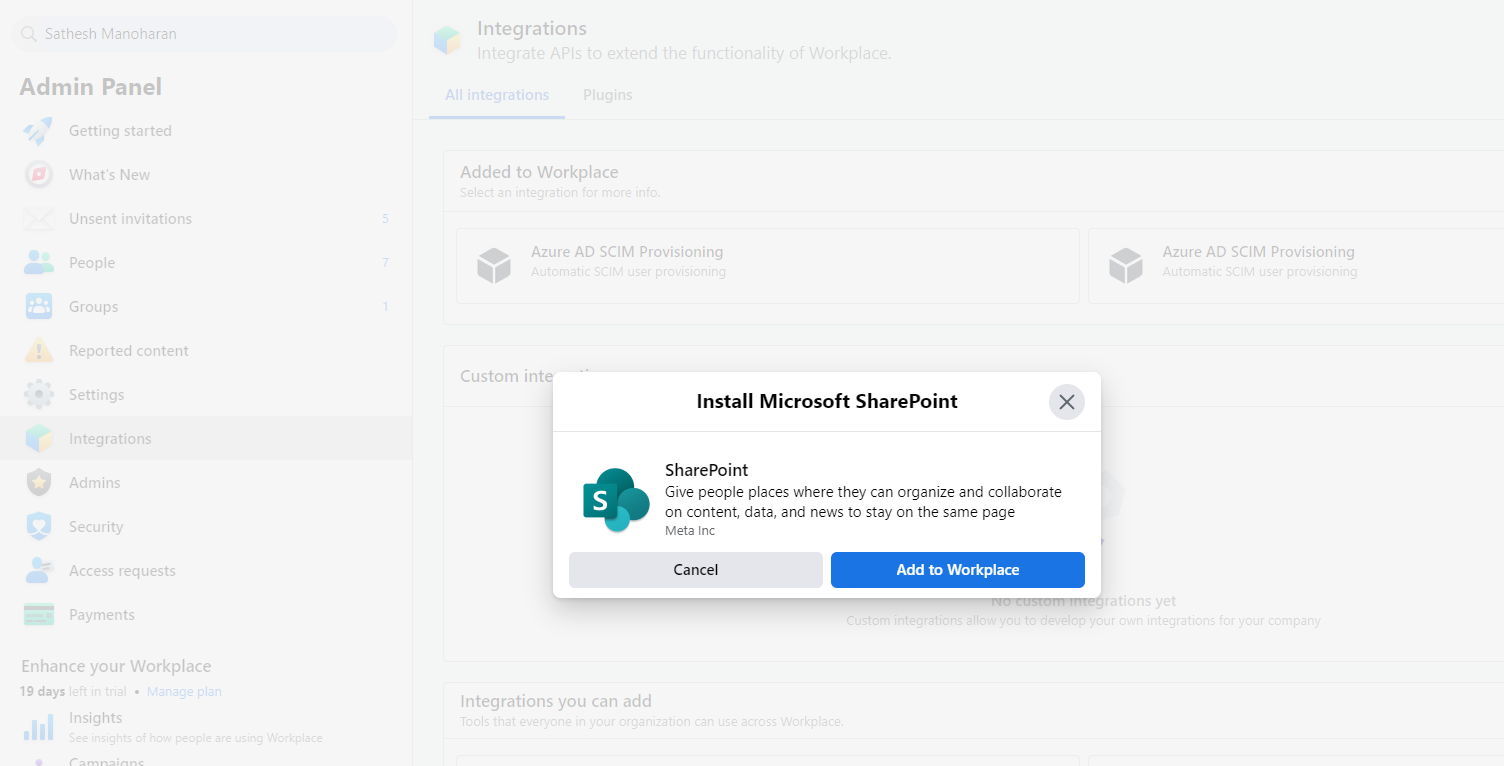Image resolution: width=1504 pixels, height=766 pixels.
Task: Click the Meta Inc publisher text
Action: coord(690,531)
